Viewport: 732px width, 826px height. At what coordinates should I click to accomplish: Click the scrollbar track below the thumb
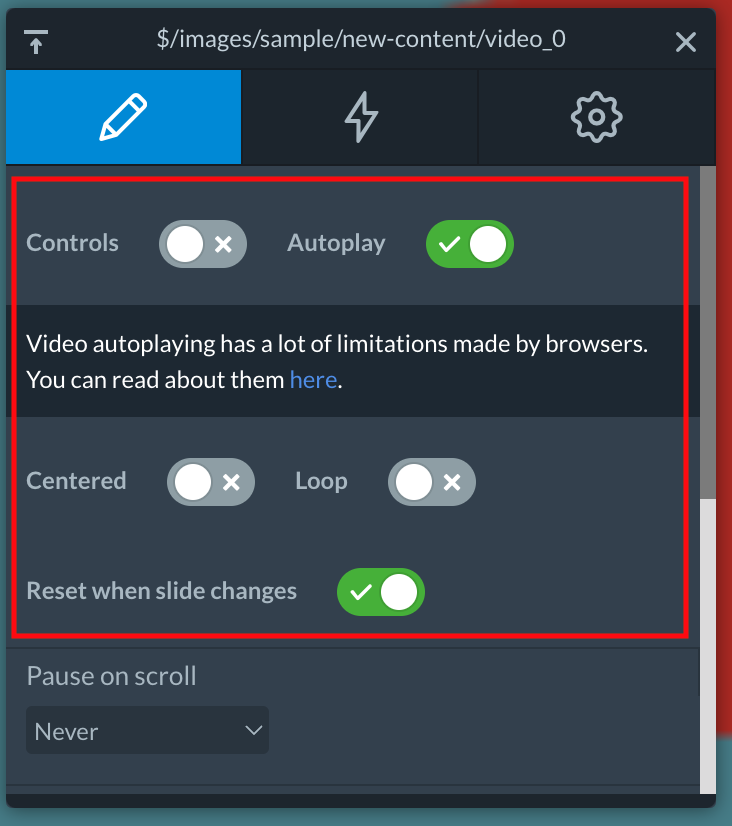pyautogui.click(x=708, y=645)
